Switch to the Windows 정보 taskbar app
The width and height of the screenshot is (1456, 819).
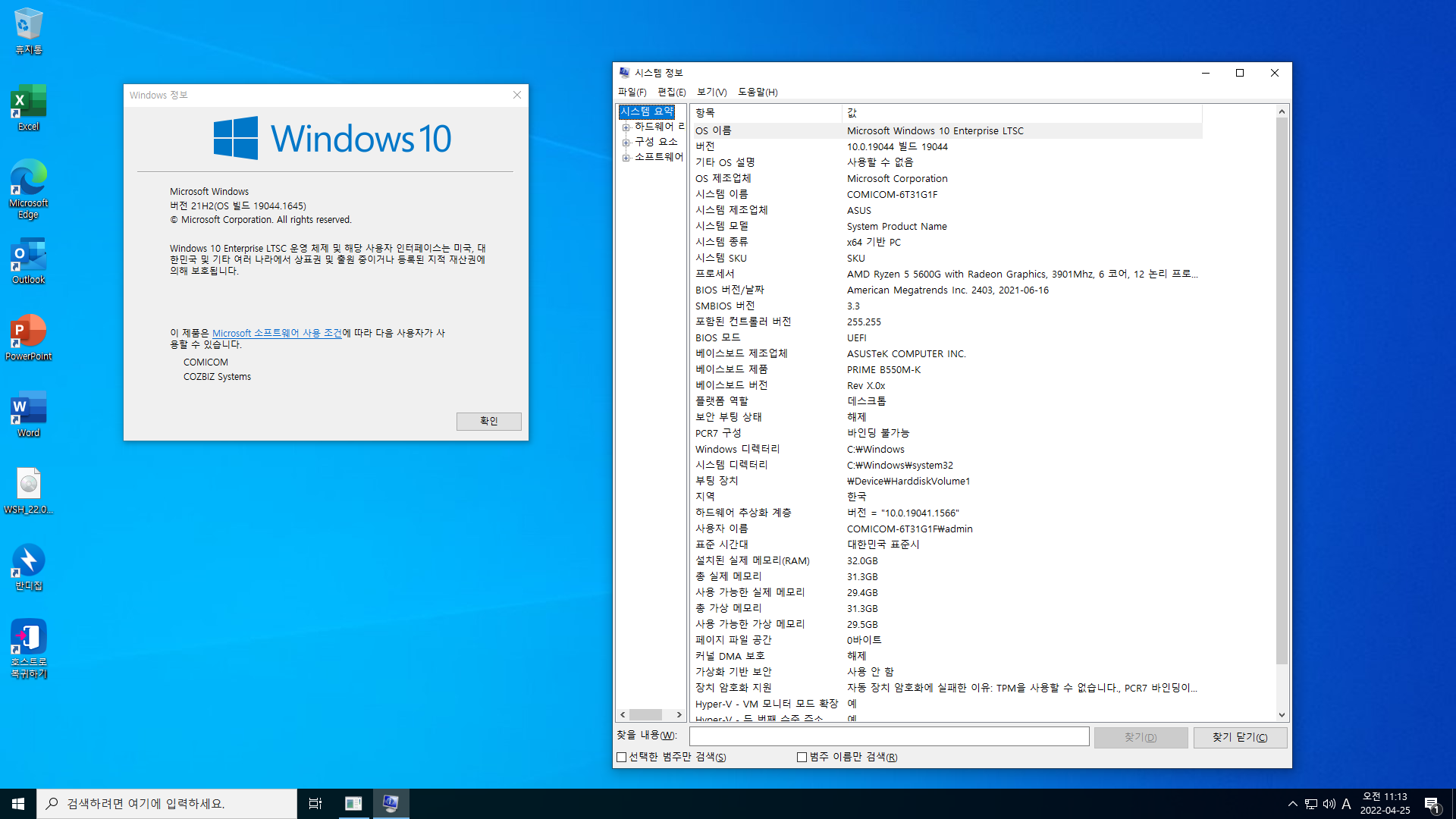353,804
